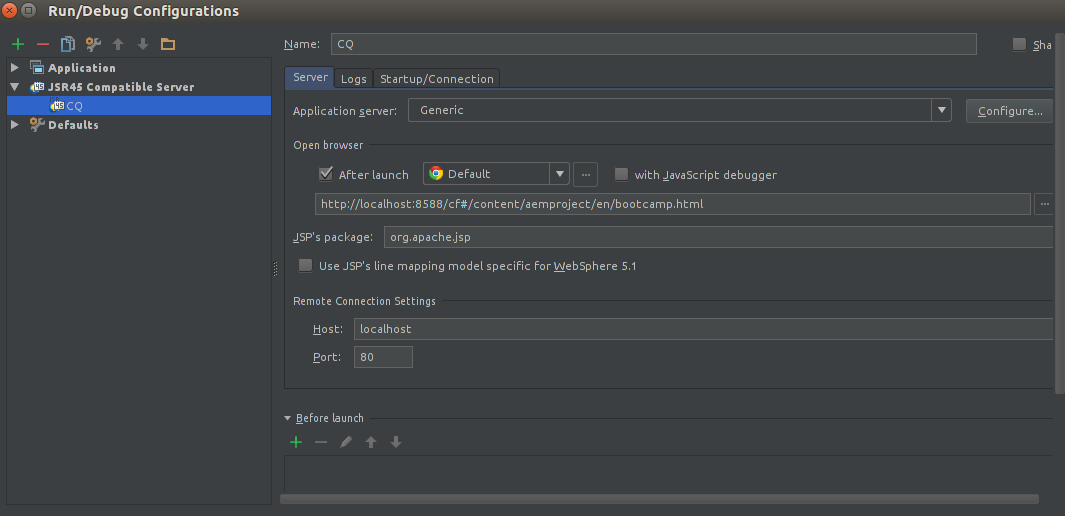
Task: Click the JSR45 Compatible Server icon
Action: pyautogui.click(x=37, y=86)
